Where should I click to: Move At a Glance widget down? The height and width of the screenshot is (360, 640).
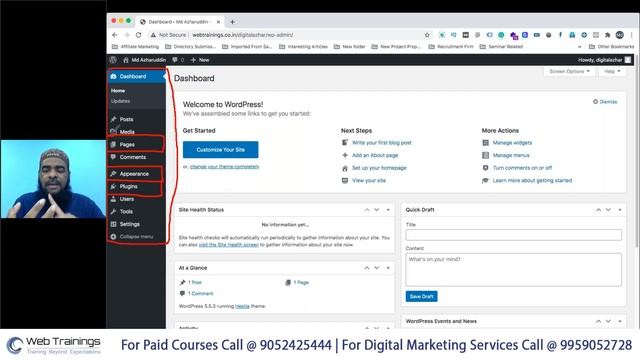(377, 268)
